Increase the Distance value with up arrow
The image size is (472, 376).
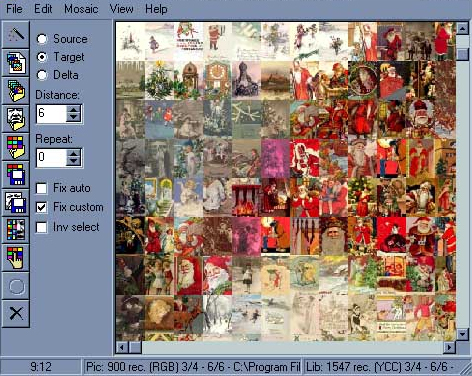pyautogui.click(x=73, y=109)
